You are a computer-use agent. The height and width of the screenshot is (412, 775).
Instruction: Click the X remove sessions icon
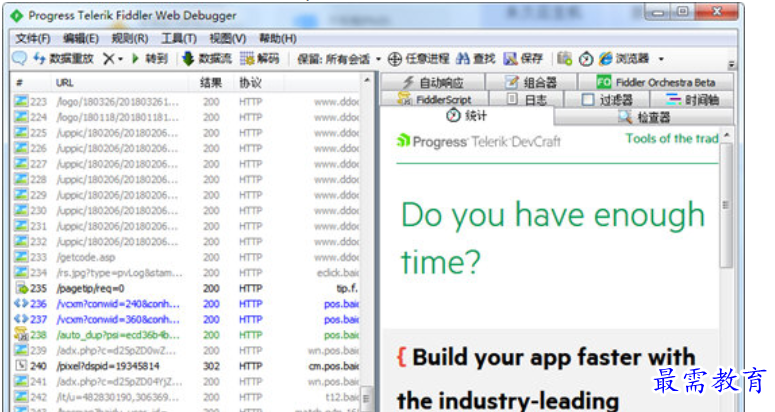pos(109,59)
